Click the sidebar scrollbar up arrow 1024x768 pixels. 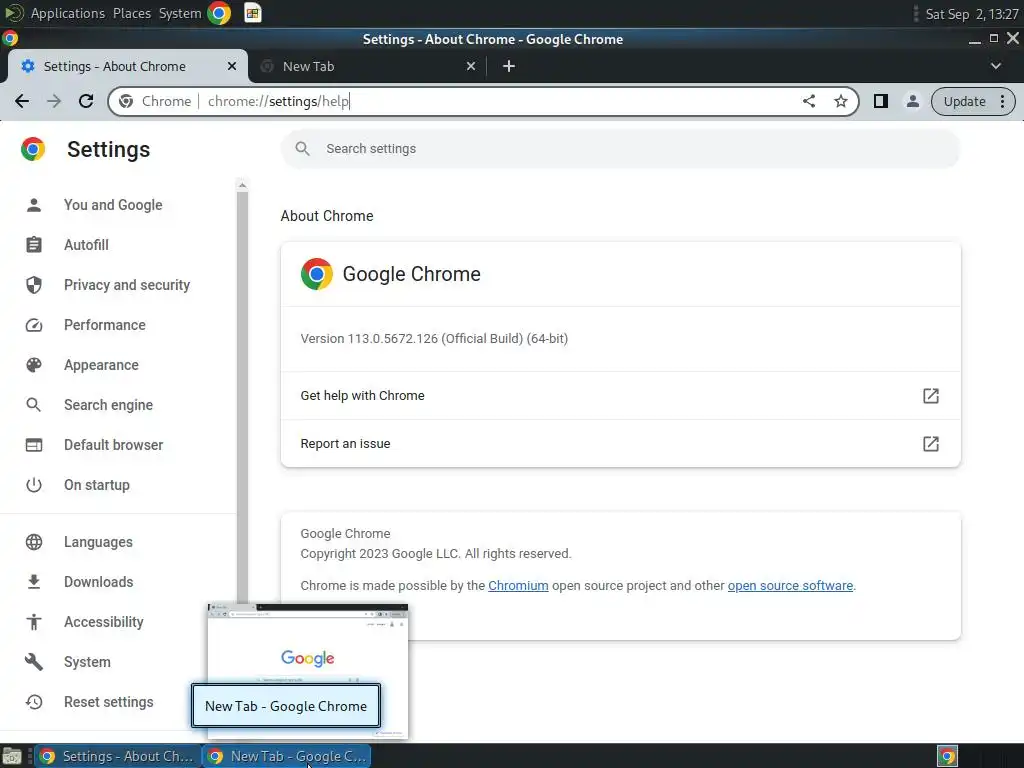tap(242, 185)
